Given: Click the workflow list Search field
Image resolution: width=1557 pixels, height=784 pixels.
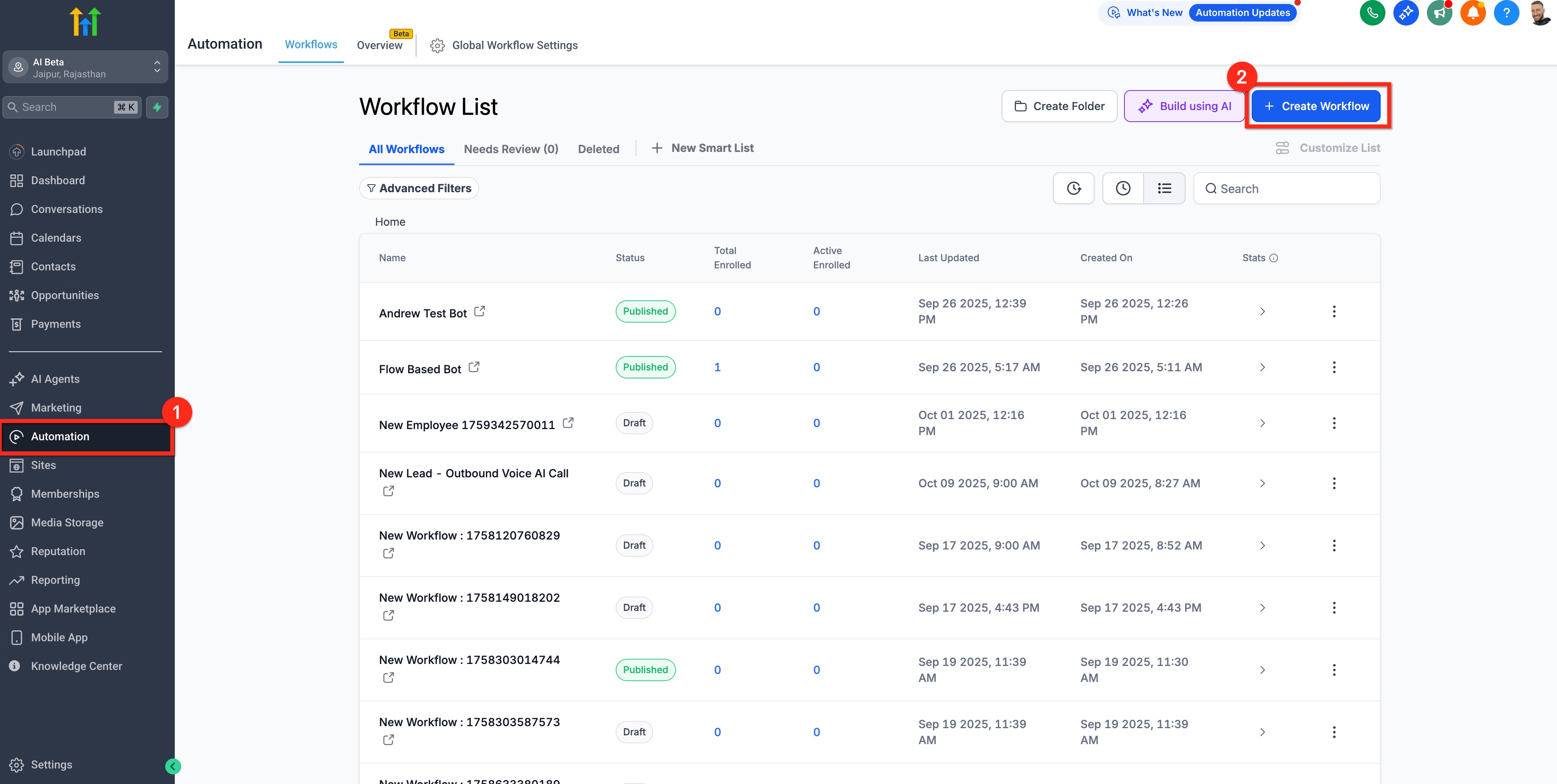Looking at the screenshot, I should (x=1294, y=189).
